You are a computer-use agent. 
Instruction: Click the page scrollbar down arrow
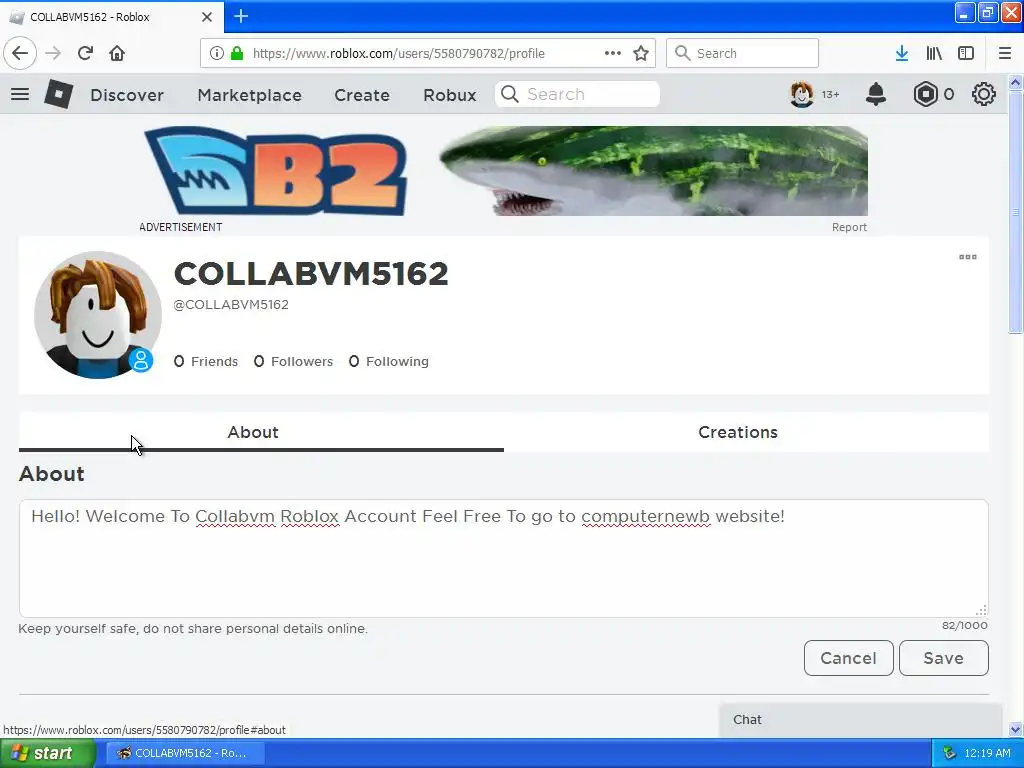click(x=1015, y=729)
